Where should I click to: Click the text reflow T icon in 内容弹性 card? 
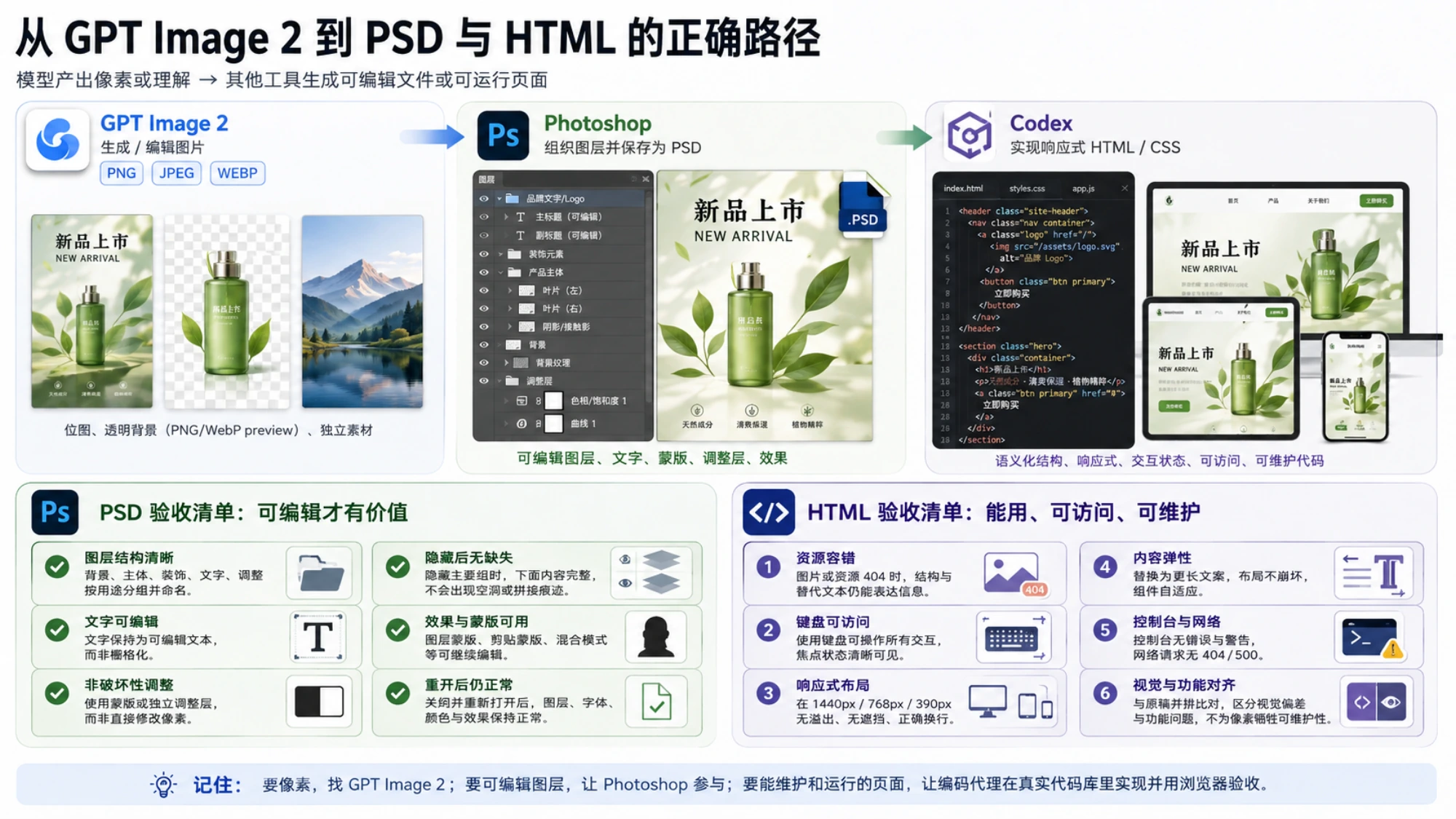(1374, 574)
